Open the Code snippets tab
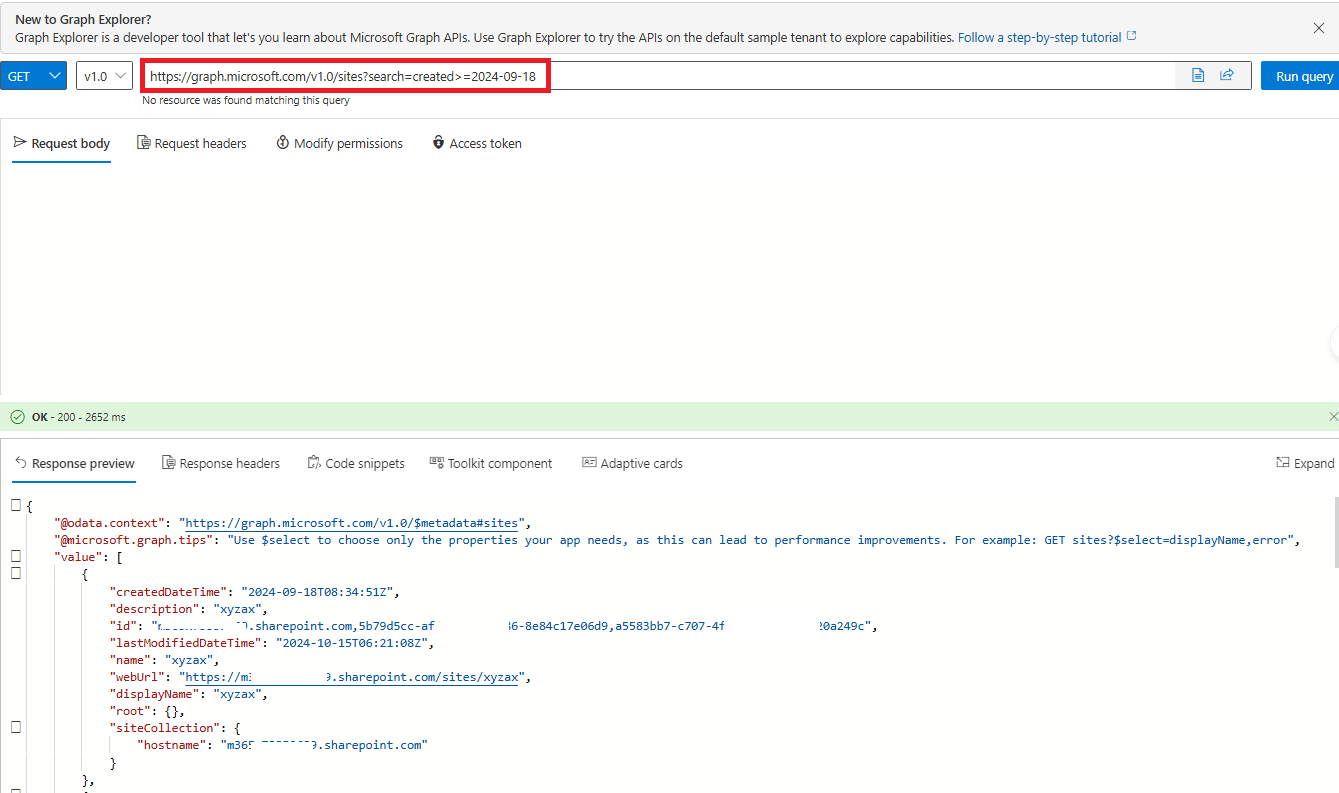 tap(356, 463)
